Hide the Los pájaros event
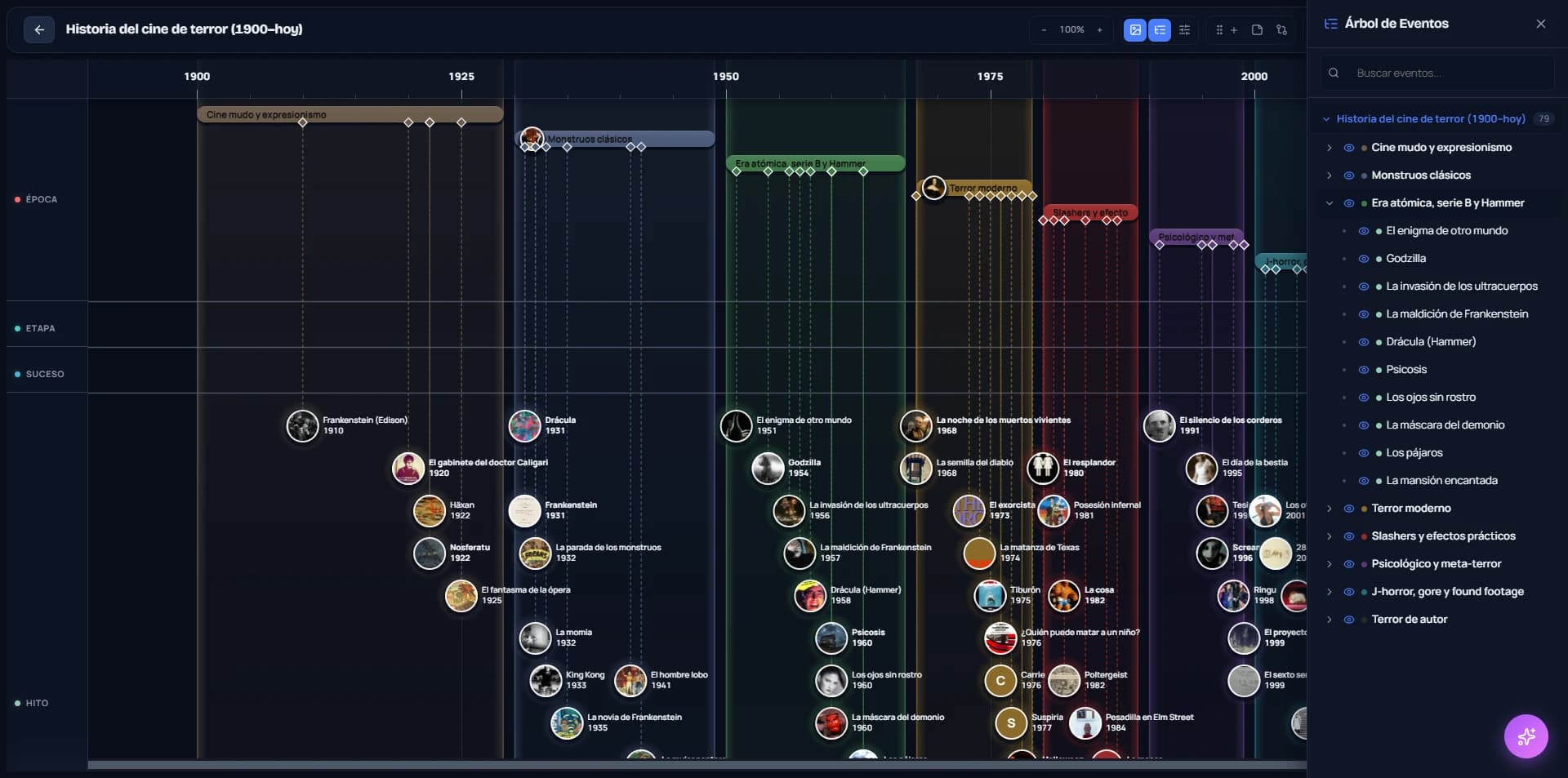This screenshot has height=778, width=1568. click(1363, 453)
